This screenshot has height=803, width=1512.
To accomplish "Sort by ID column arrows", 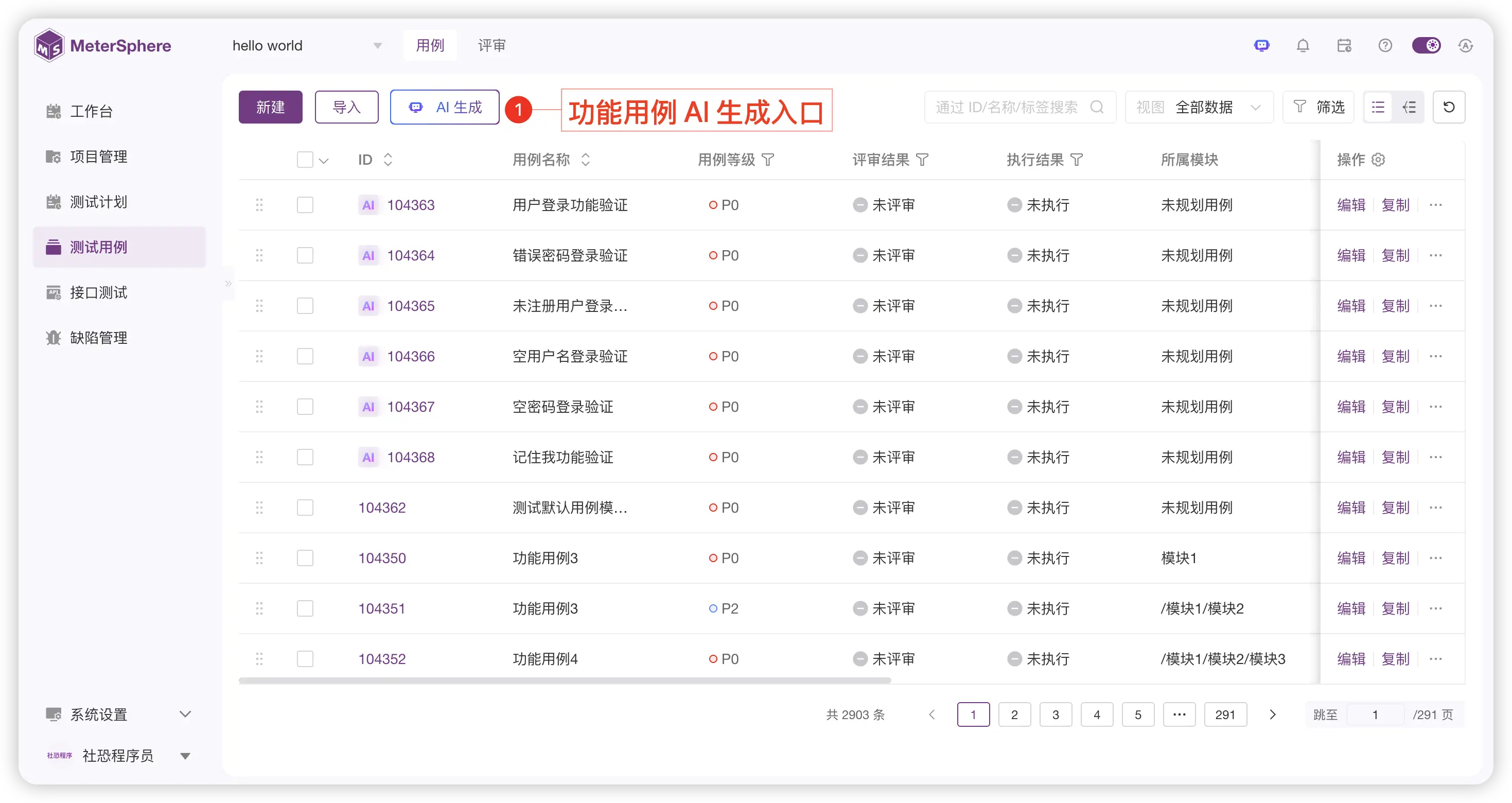I will (388, 160).
